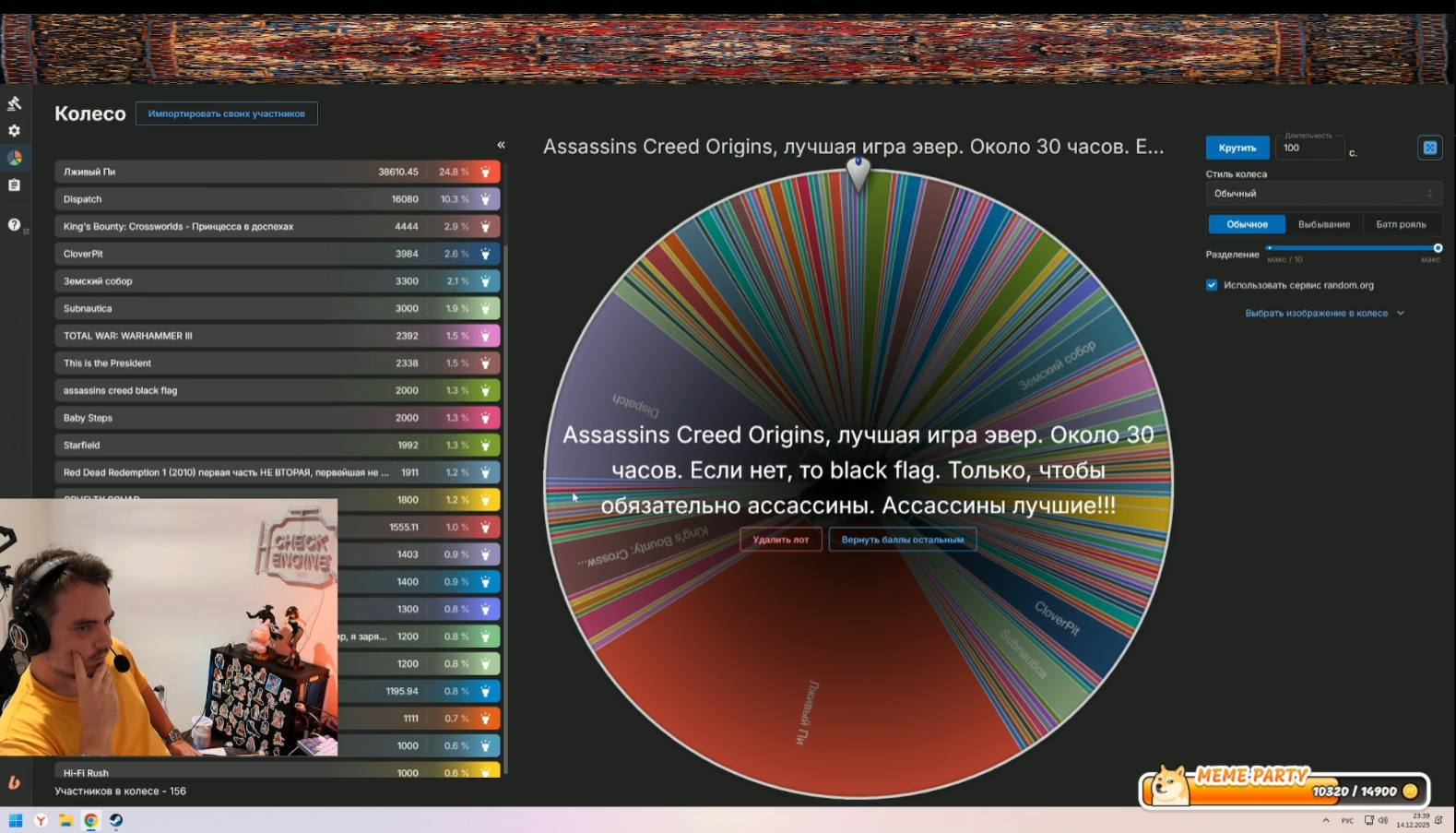
Task: Highlight Starfield lot with flashlight icon
Action: click(486, 446)
